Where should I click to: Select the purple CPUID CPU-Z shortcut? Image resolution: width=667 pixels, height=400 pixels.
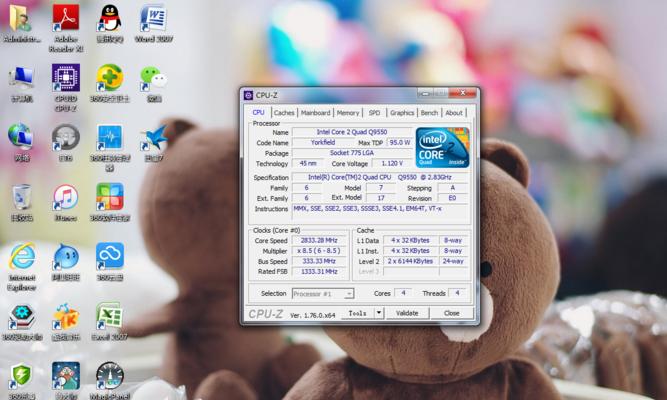coord(66,78)
